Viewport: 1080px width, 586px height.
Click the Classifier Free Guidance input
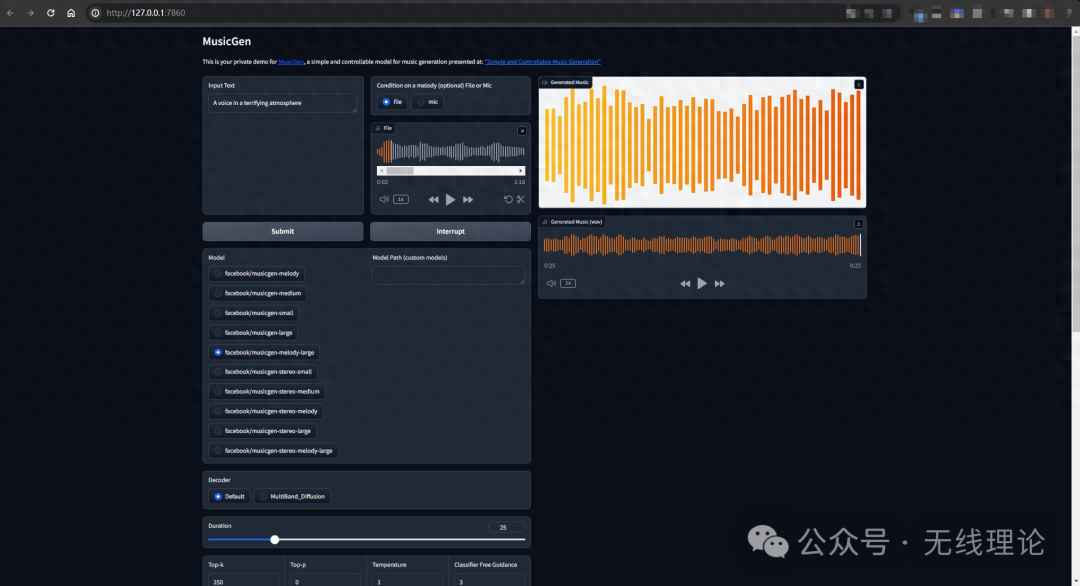click(x=489, y=582)
